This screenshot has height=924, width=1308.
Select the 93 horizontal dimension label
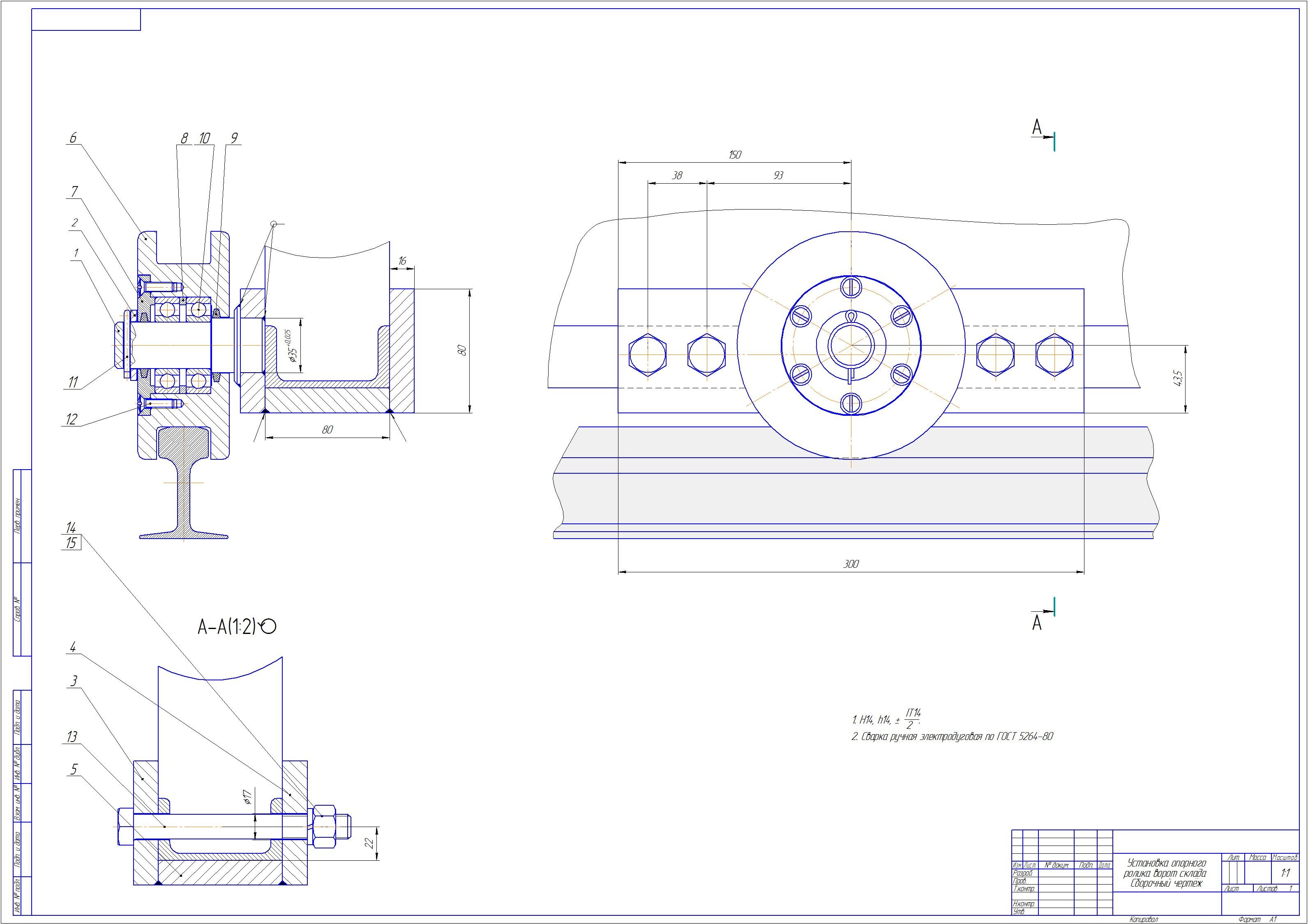click(x=778, y=175)
